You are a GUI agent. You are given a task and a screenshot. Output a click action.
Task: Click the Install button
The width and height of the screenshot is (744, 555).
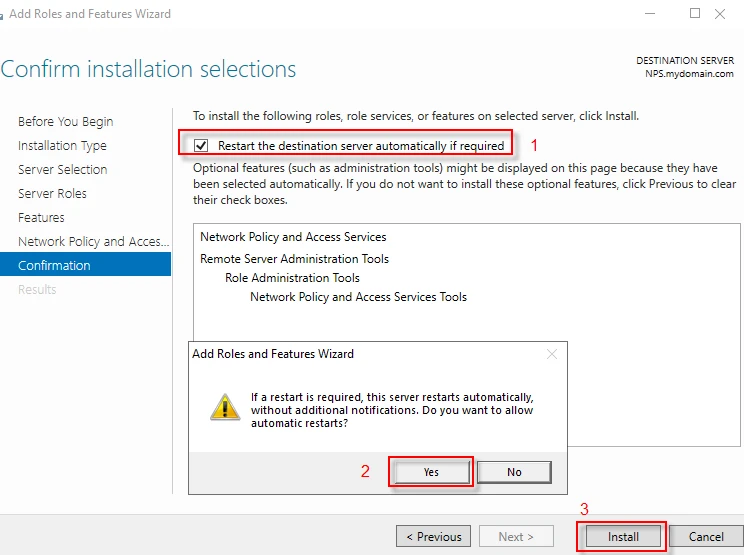pyautogui.click(x=623, y=537)
